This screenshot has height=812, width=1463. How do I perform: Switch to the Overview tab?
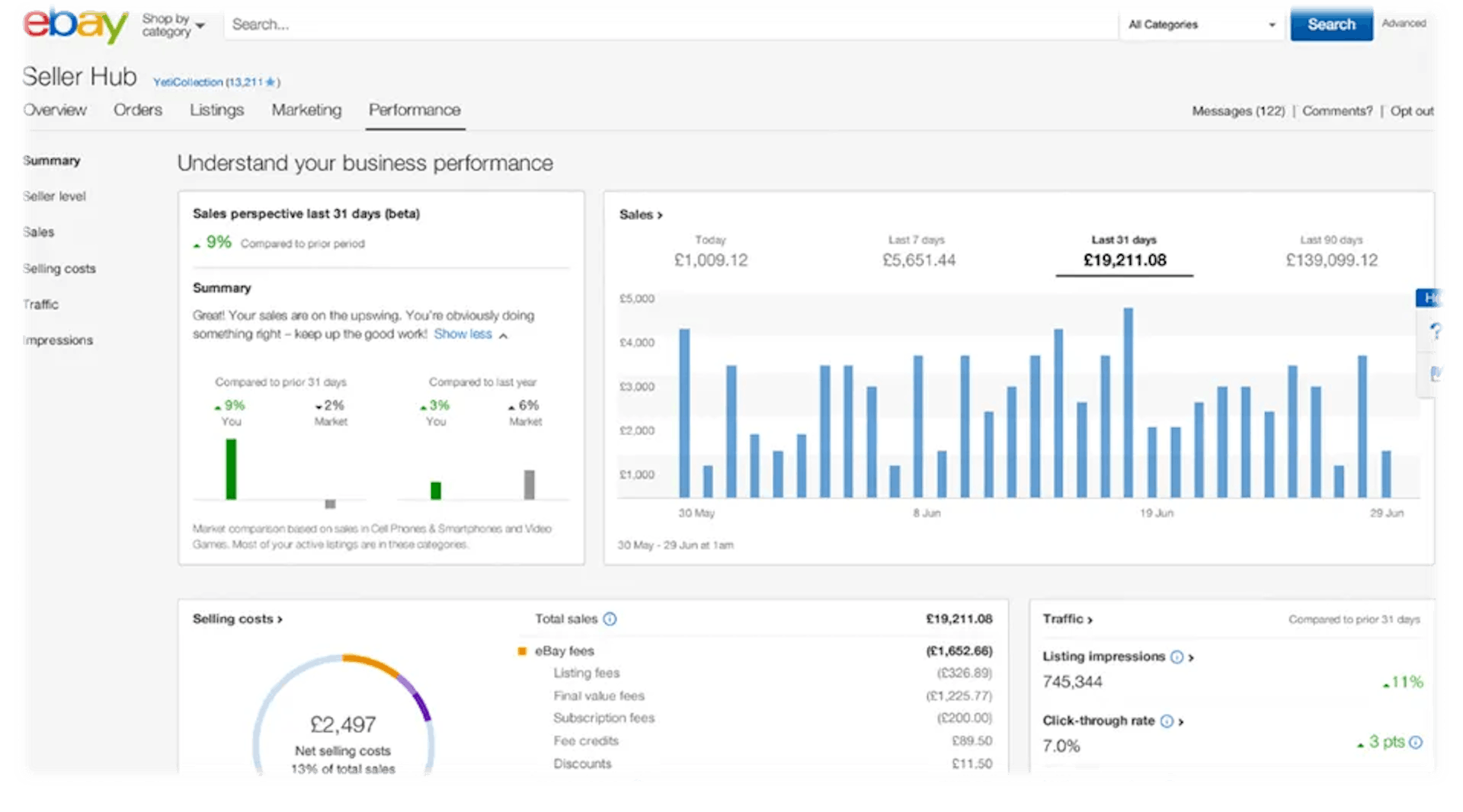point(55,110)
